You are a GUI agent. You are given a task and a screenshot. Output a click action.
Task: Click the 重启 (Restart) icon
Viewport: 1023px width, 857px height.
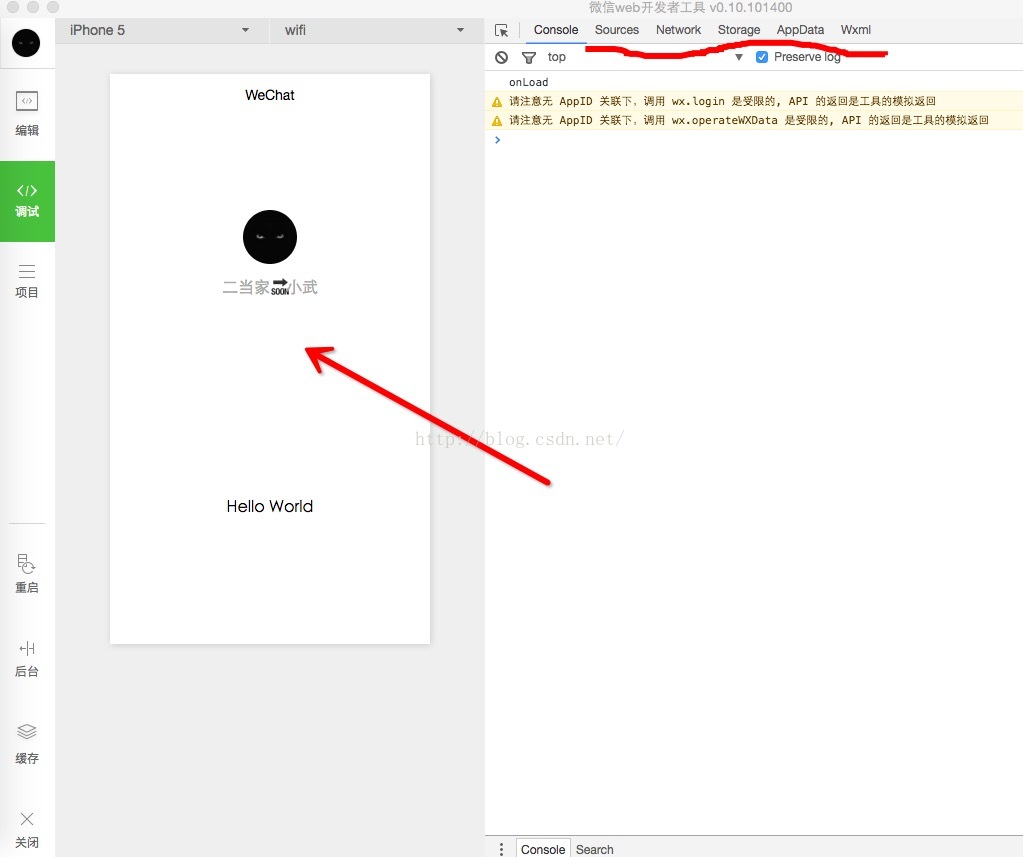(x=27, y=574)
